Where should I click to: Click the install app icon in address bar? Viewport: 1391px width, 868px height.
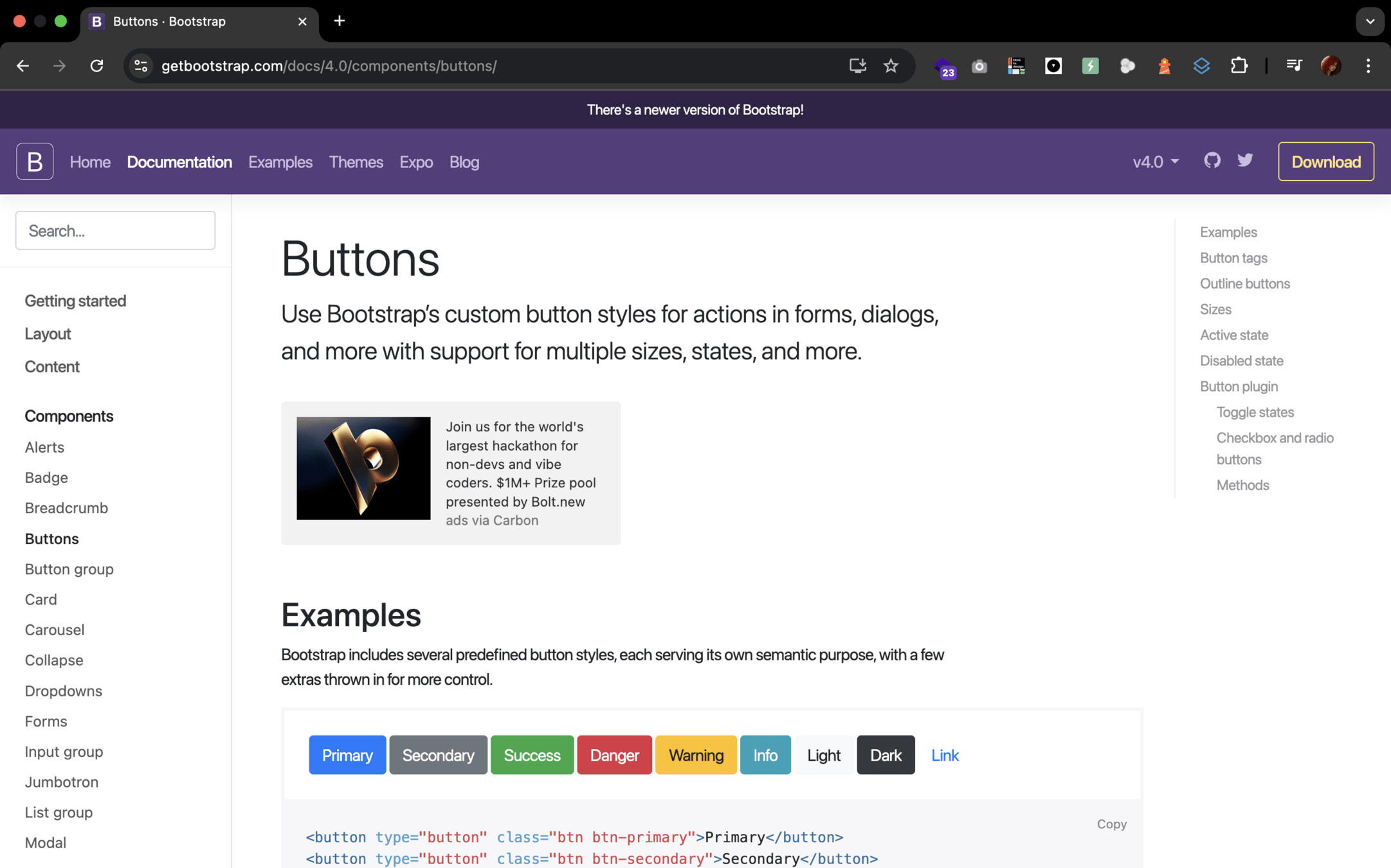[857, 66]
